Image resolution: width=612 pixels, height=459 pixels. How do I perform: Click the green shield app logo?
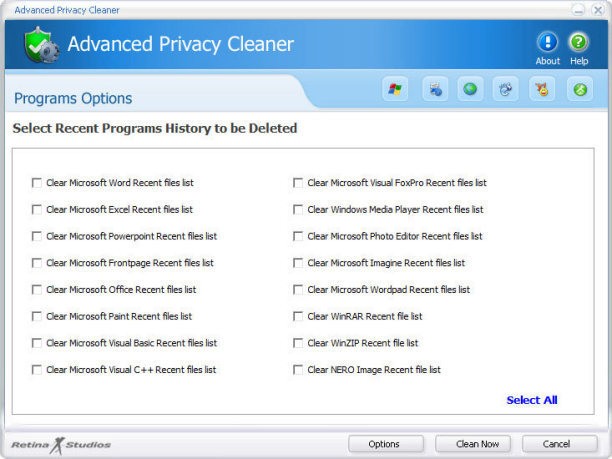point(41,44)
